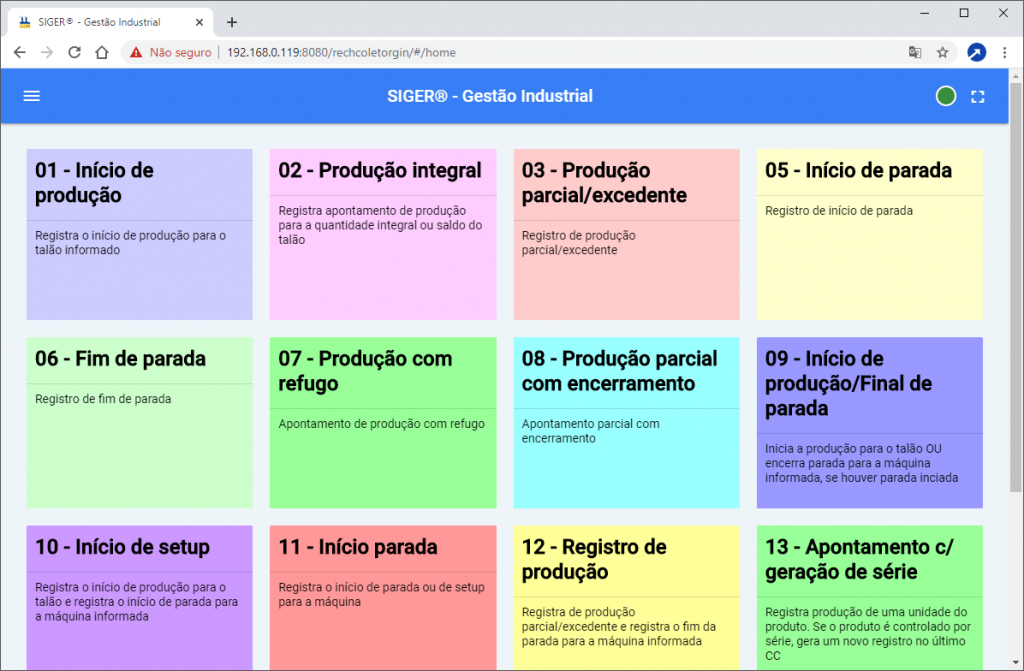This screenshot has width=1024, height=671.
Task: Open card 01 - Início de produção
Action: click(139, 235)
